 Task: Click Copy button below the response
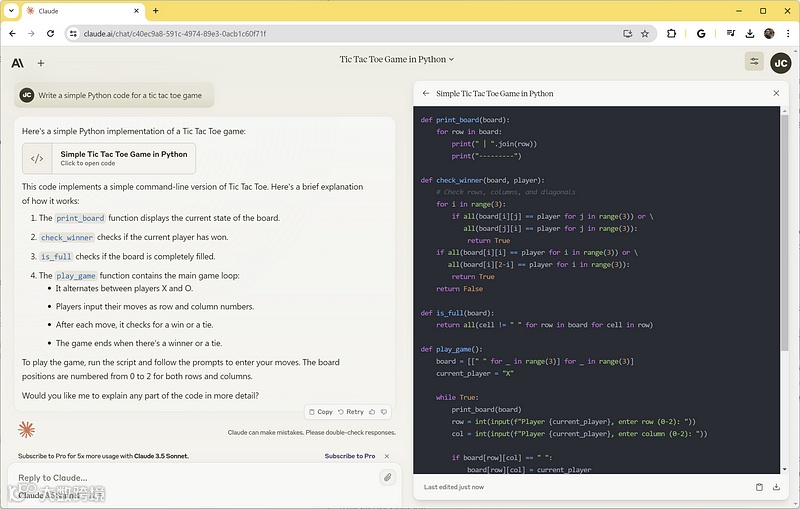(320, 411)
